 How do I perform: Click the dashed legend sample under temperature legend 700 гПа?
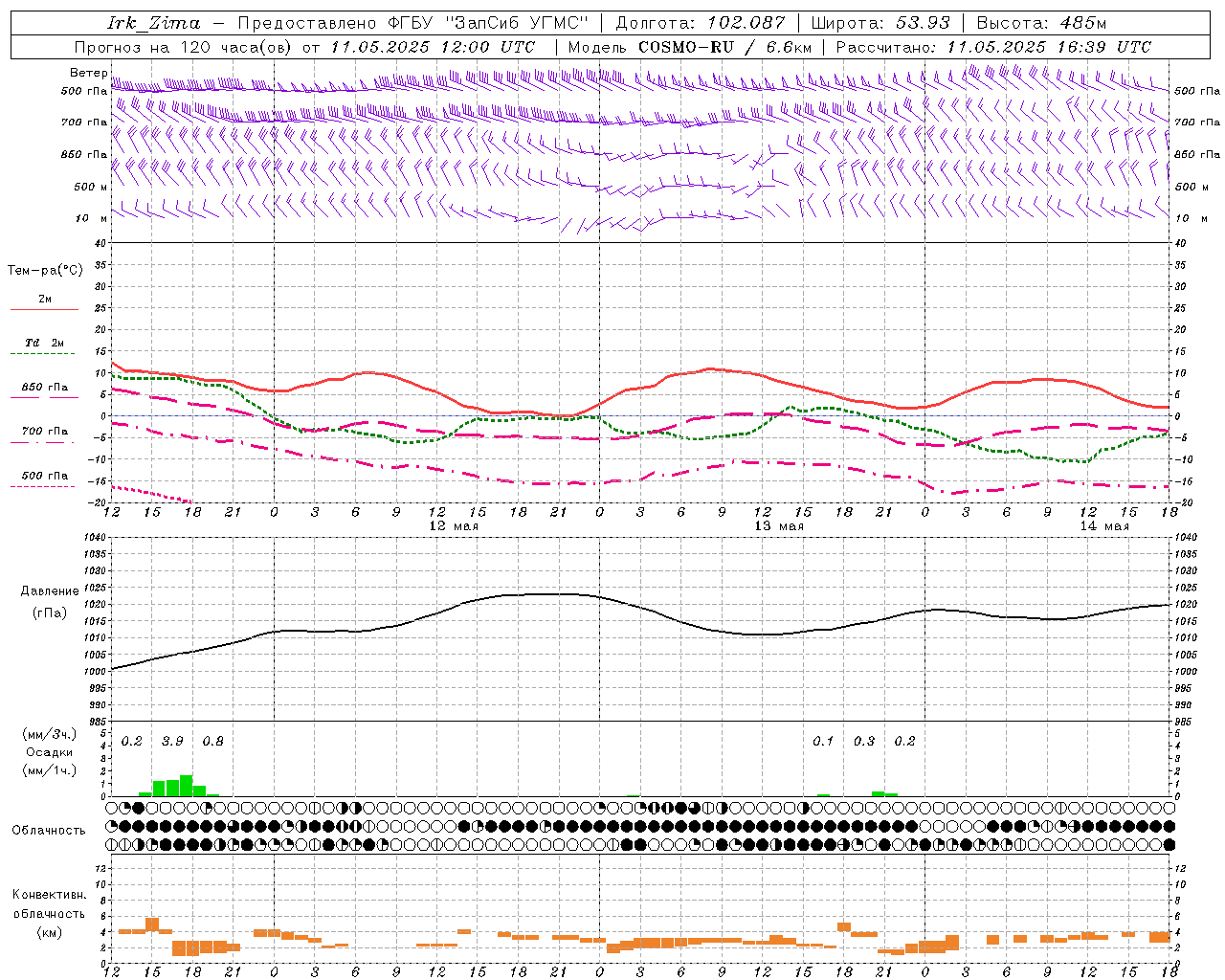pyautogui.click(x=44, y=443)
